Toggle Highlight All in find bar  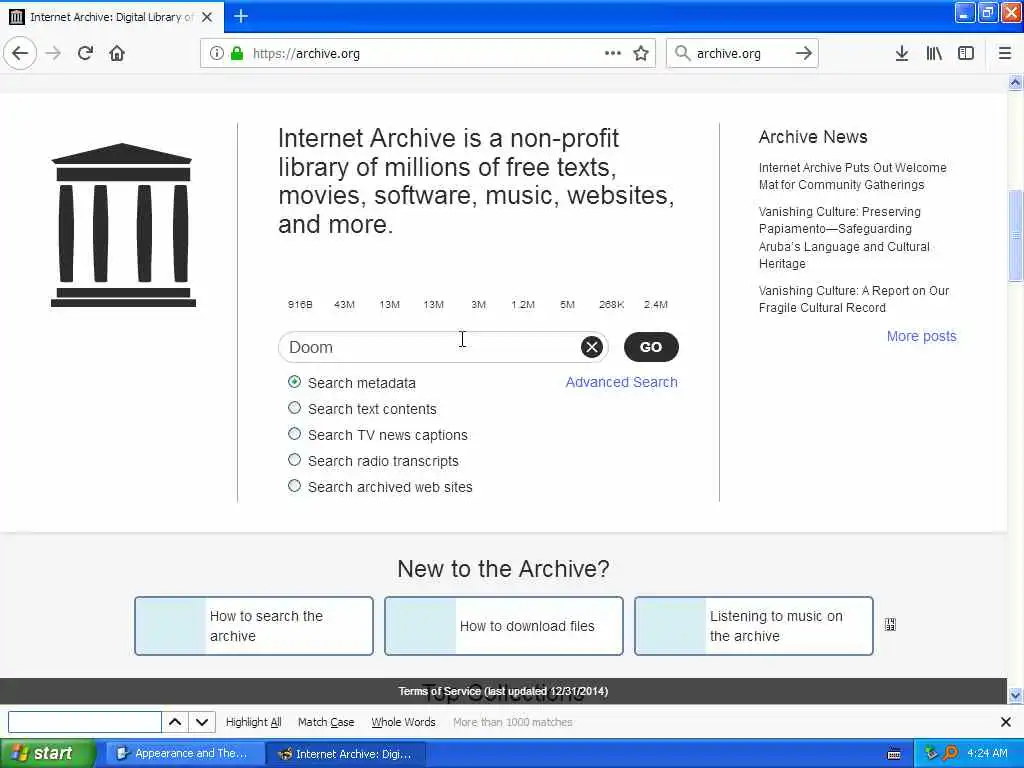coord(253,722)
